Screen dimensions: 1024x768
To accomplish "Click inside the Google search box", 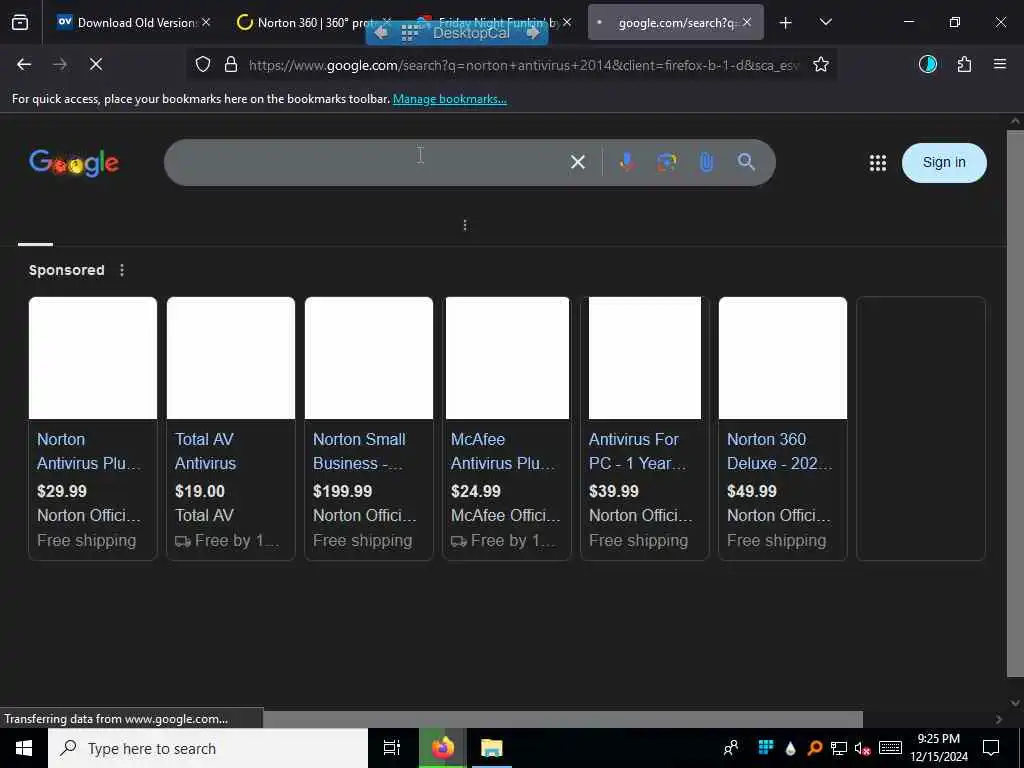I will tap(366, 162).
